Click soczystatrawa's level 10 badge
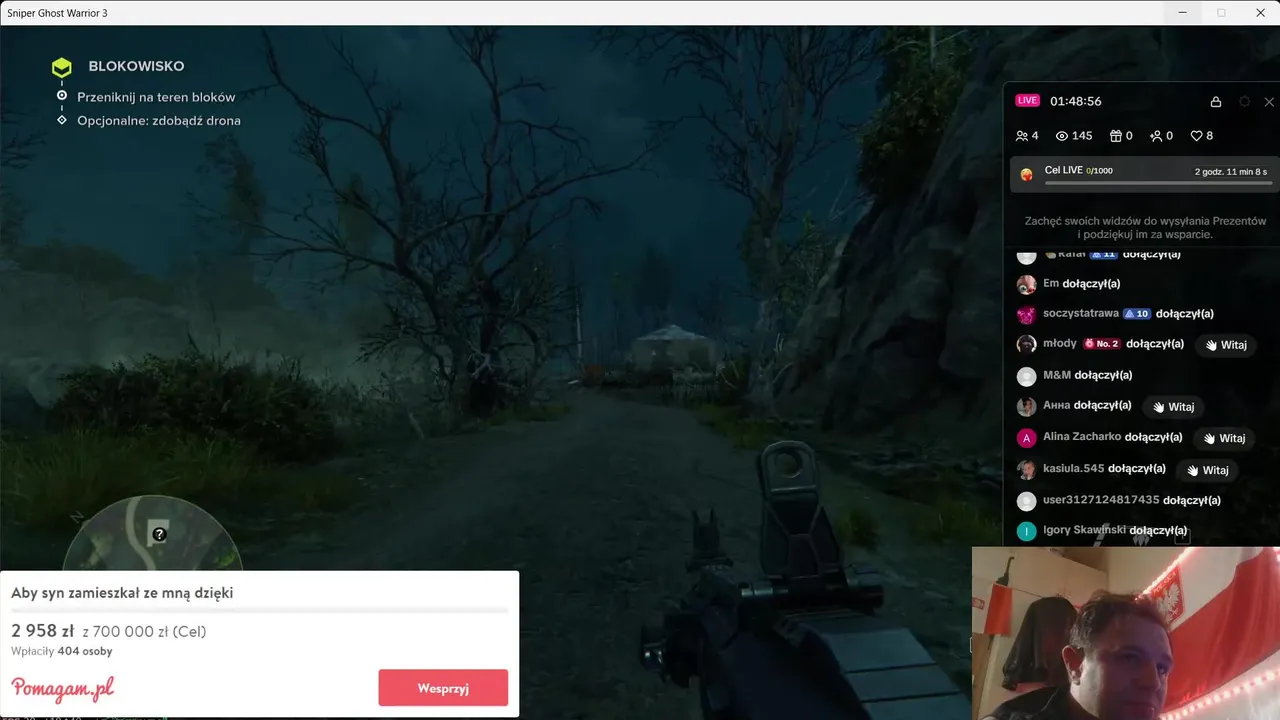Image resolution: width=1280 pixels, height=720 pixels. pyautogui.click(x=1137, y=314)
